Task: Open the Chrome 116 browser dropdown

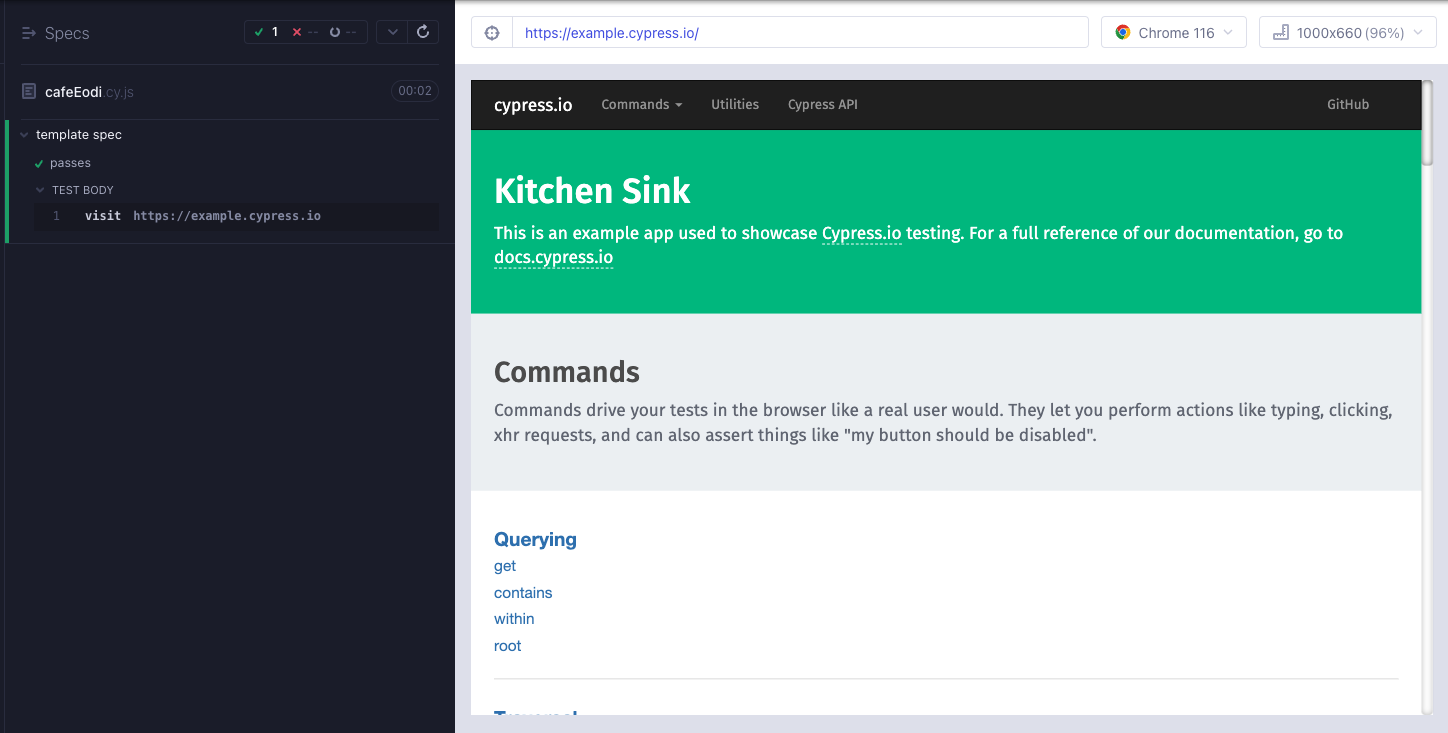Action: pyautogui.click(x=1174, y=33)
